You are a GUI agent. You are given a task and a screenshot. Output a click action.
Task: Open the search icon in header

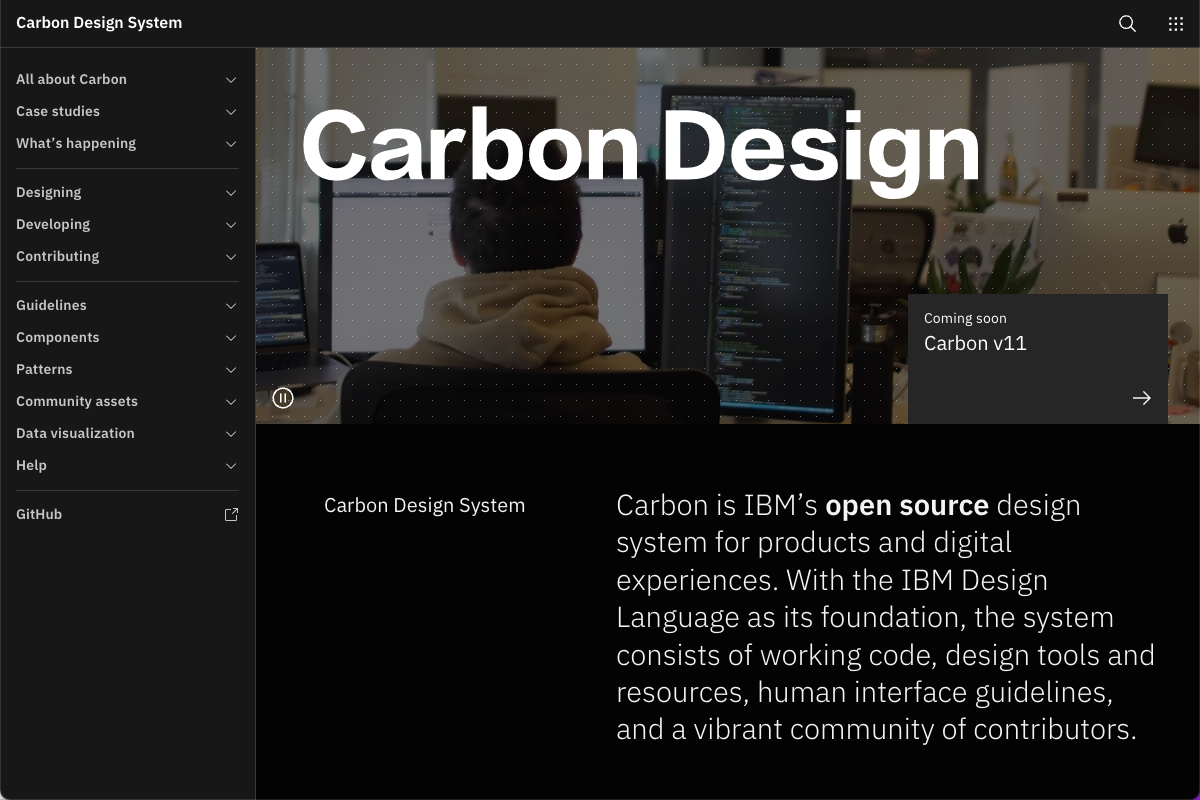click(x=1127, y=24)
